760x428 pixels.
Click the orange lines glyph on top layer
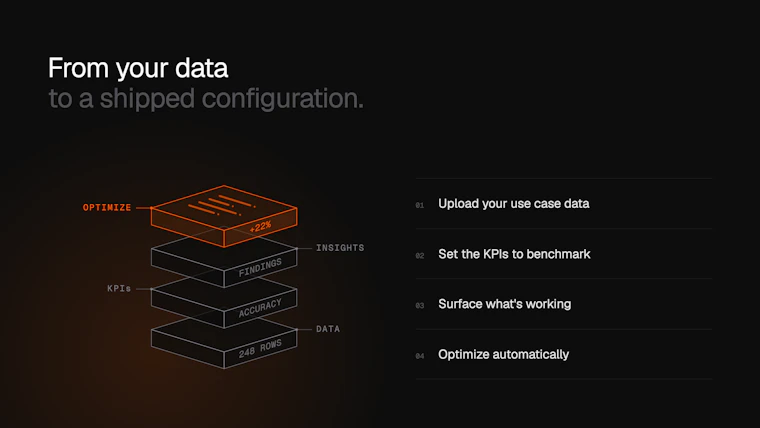pos(221,205)
